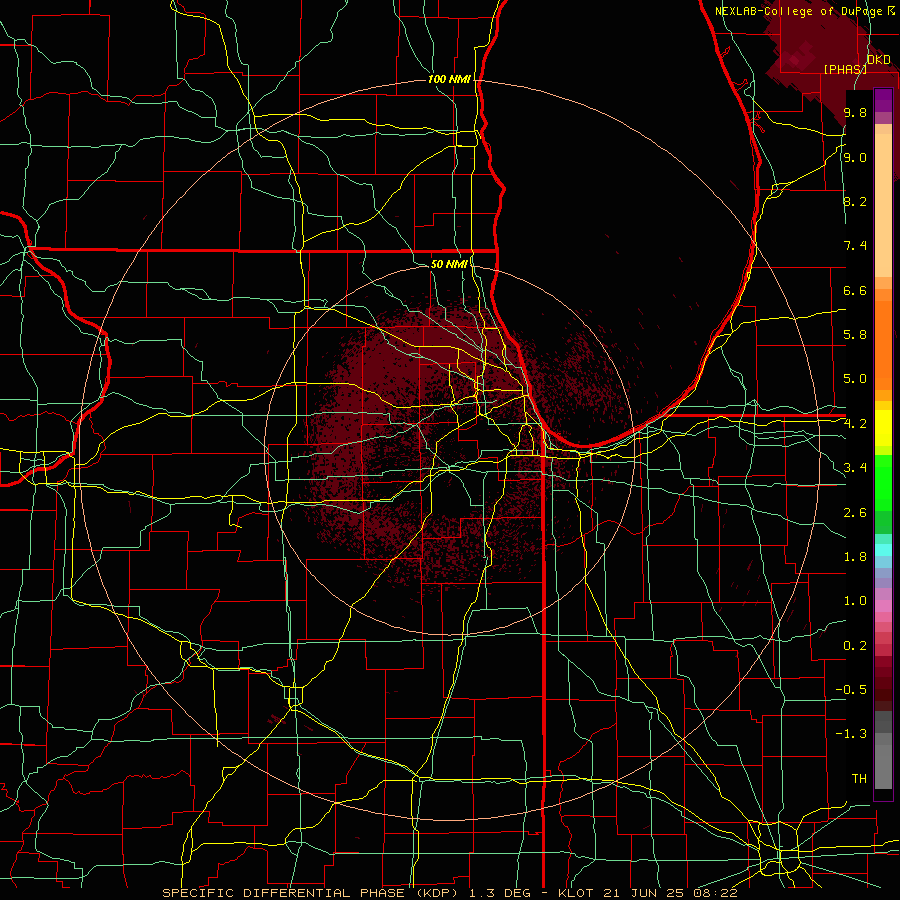Click the 7.4 scale label
The width and height of the screenshot is (900, 900).
855,246
